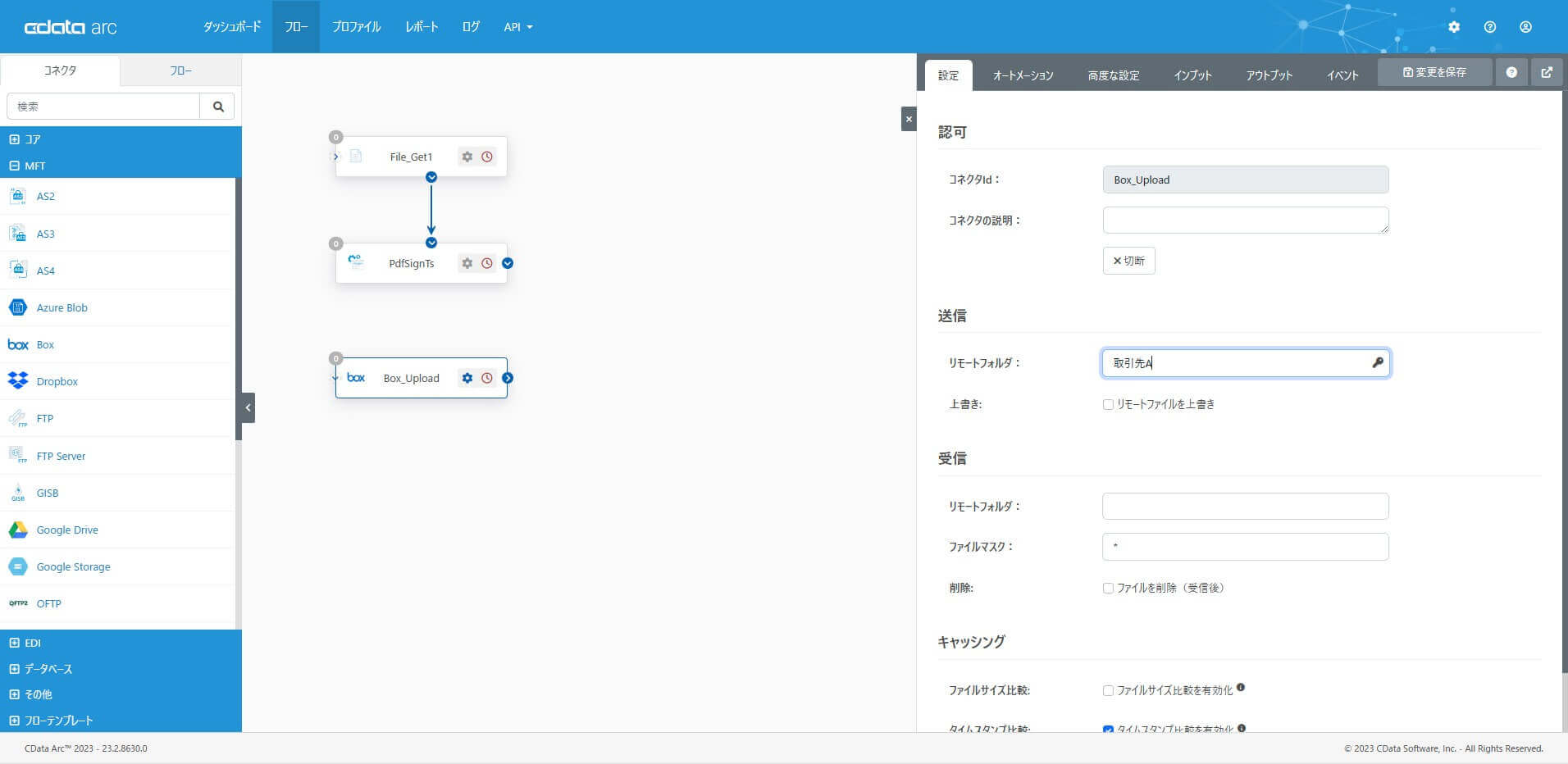Select the AS2 connector icon
The height and width of the screenshot is (764, 1568).
[x=17, y=197]
